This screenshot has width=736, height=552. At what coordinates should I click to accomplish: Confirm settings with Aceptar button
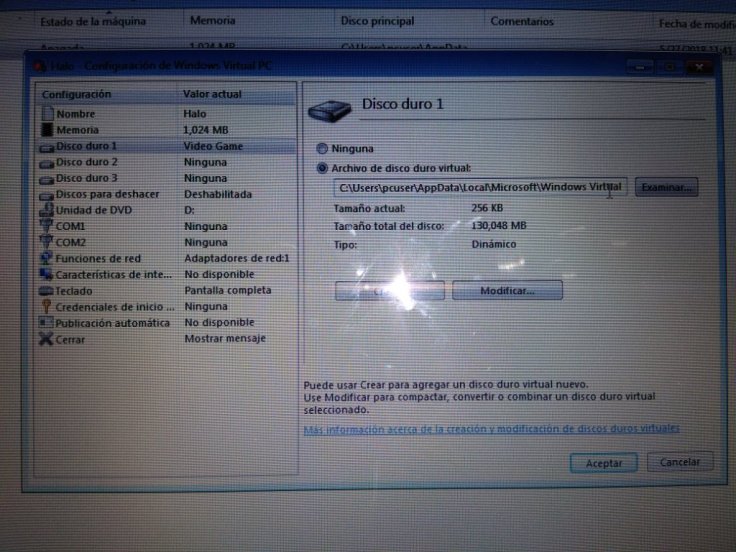tap(603, 463)
